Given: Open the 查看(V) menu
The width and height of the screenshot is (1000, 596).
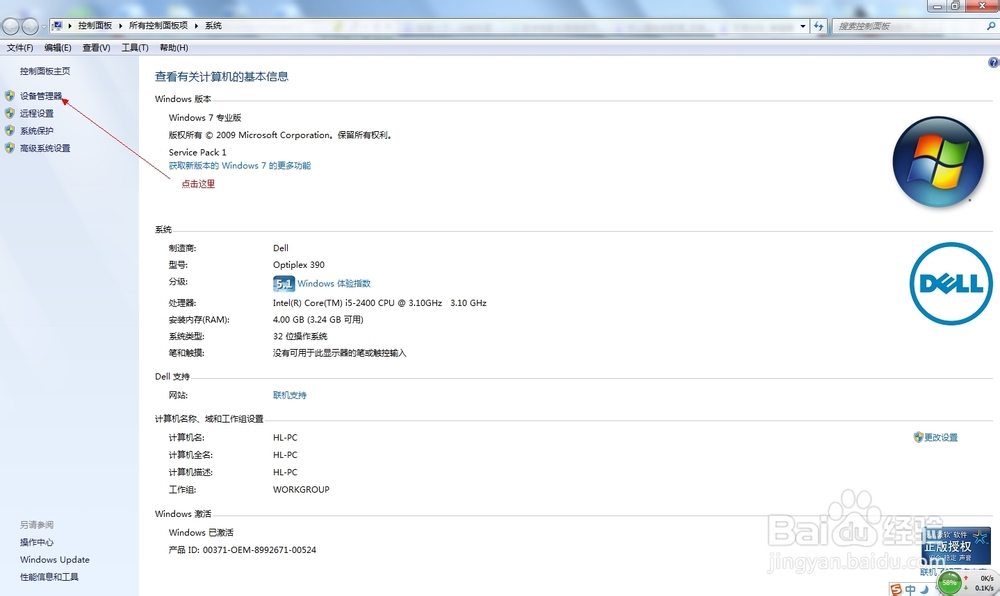Looking at the screenshot, I should [x=96, y=48].
